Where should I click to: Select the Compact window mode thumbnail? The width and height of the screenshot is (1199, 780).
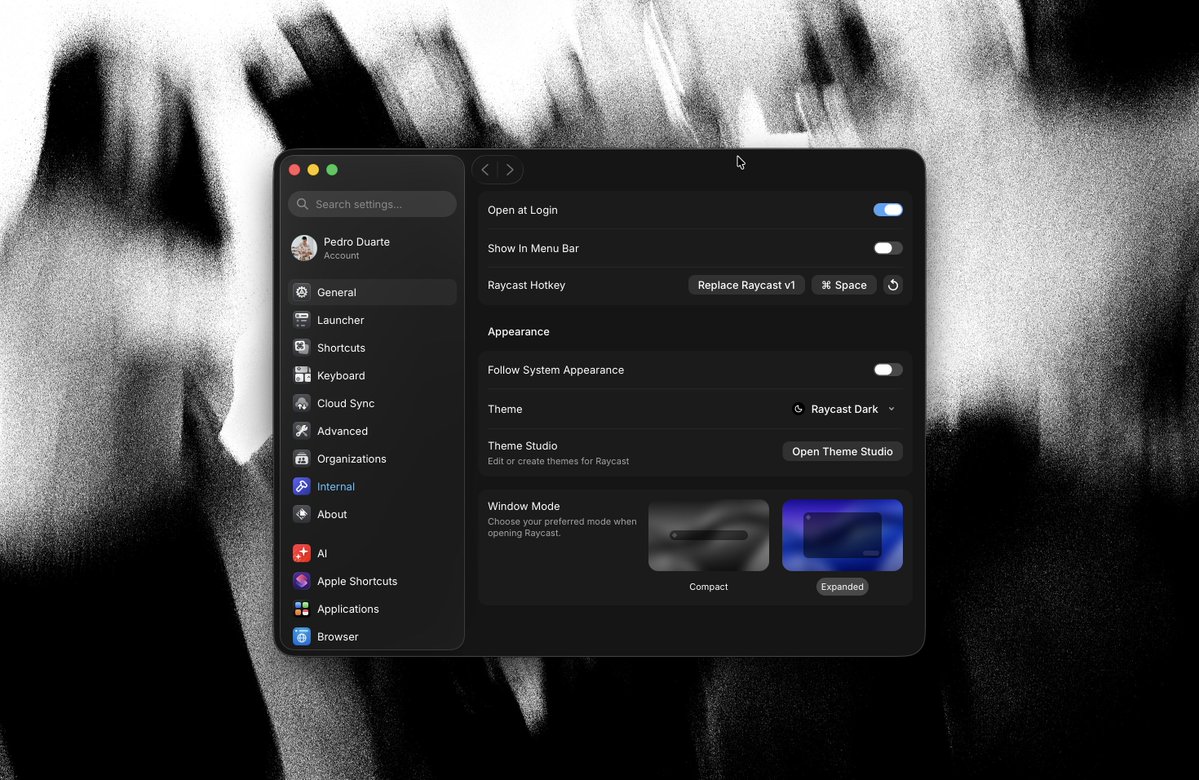708,535
